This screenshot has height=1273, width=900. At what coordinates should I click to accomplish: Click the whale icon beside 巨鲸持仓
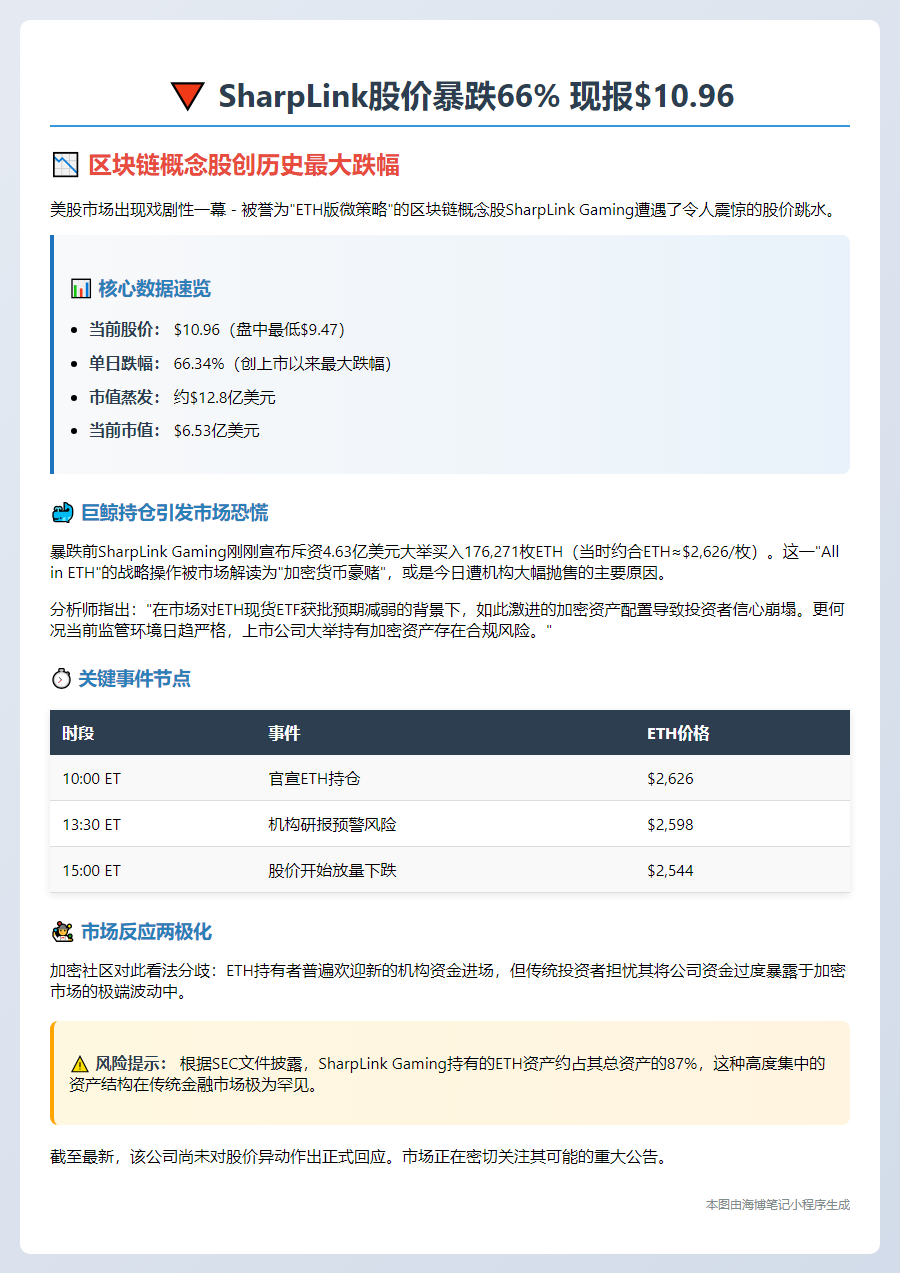(x=62, y=514)
